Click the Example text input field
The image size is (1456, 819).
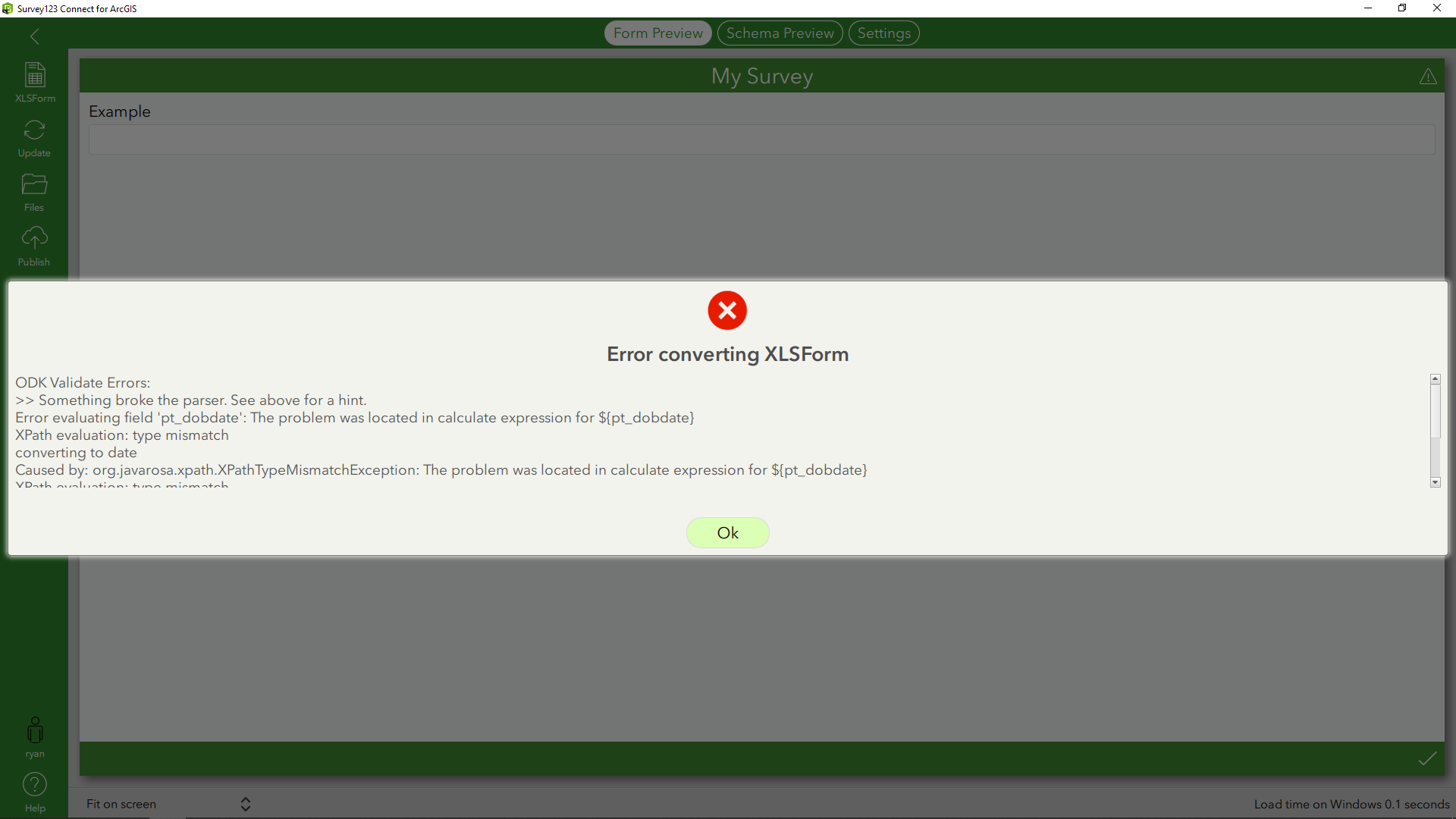pyautogui.click(x=761, y=140)
